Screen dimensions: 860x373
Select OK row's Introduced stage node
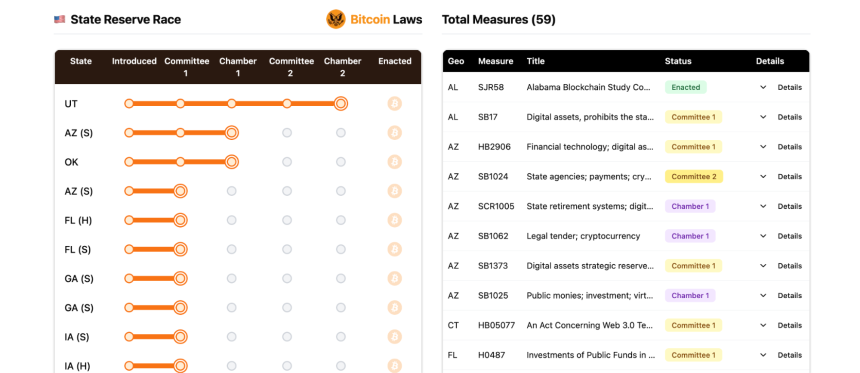tap(129, 162)
